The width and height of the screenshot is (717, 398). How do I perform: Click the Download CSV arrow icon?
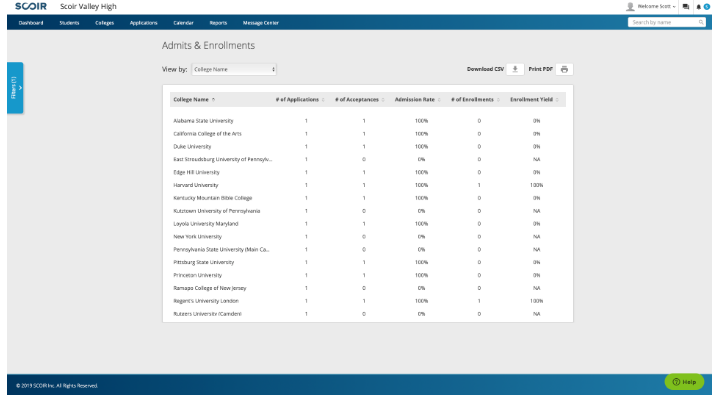[515, 69]
